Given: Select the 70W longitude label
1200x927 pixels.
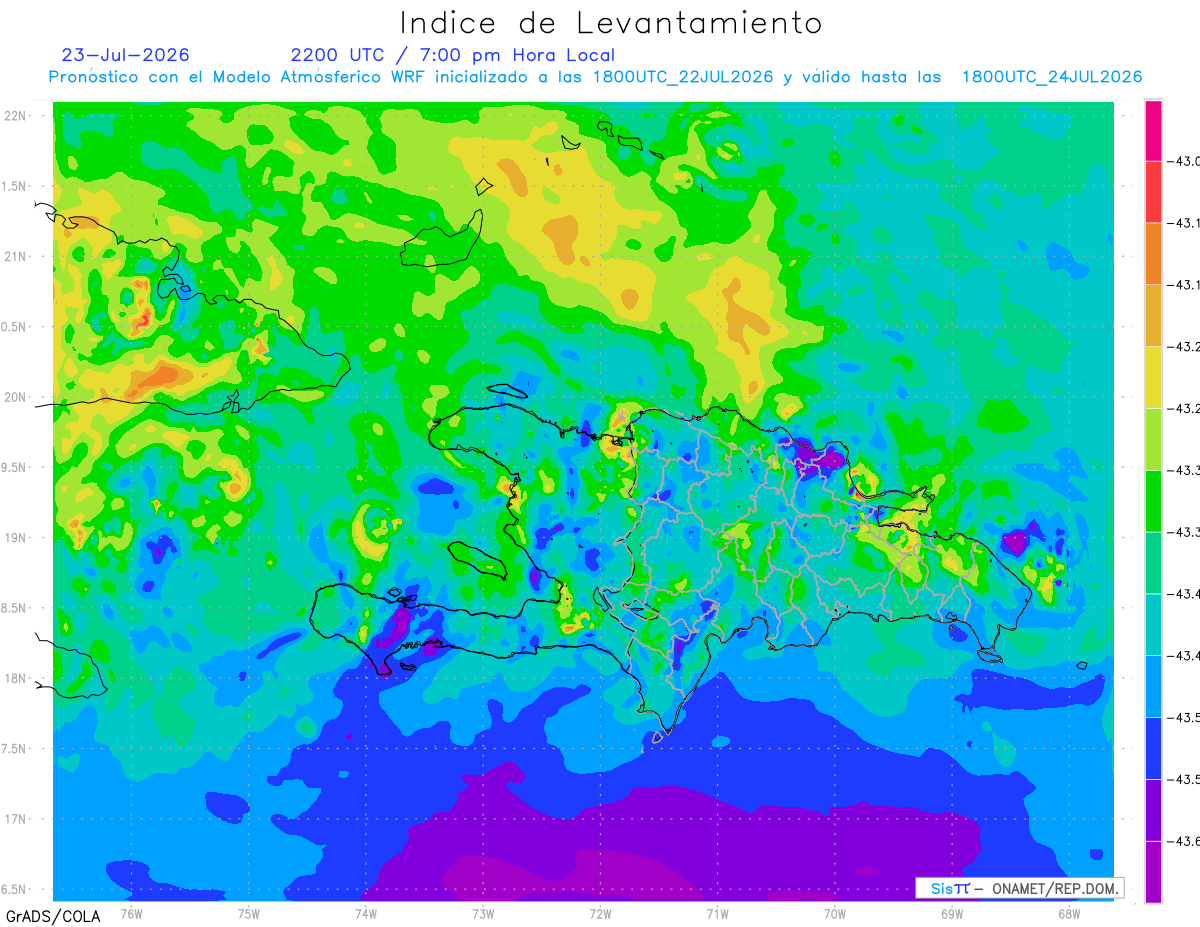Looking at the screenshot, I should (x=835, y=913).
